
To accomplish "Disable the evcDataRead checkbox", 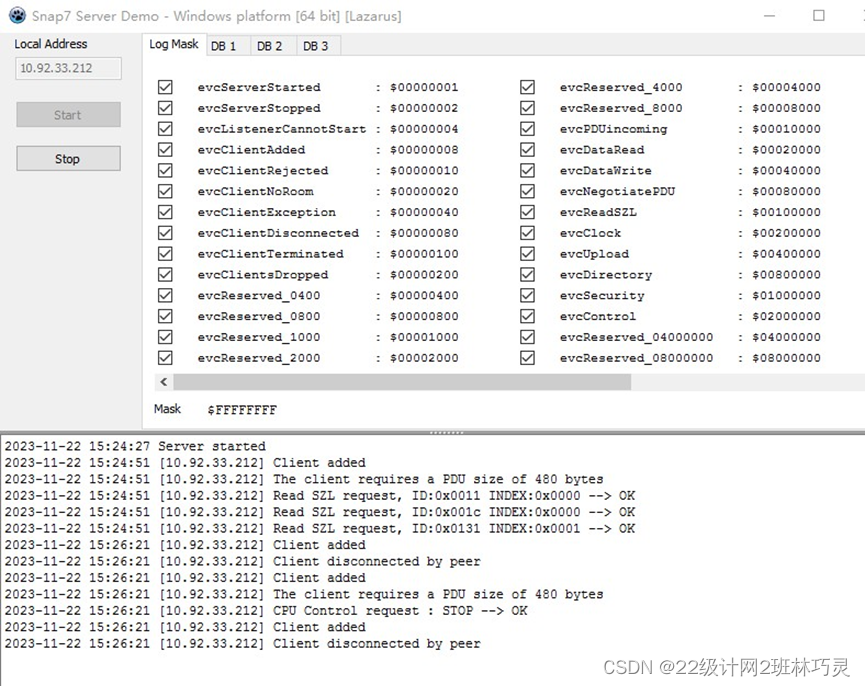I will pos(527,149).
